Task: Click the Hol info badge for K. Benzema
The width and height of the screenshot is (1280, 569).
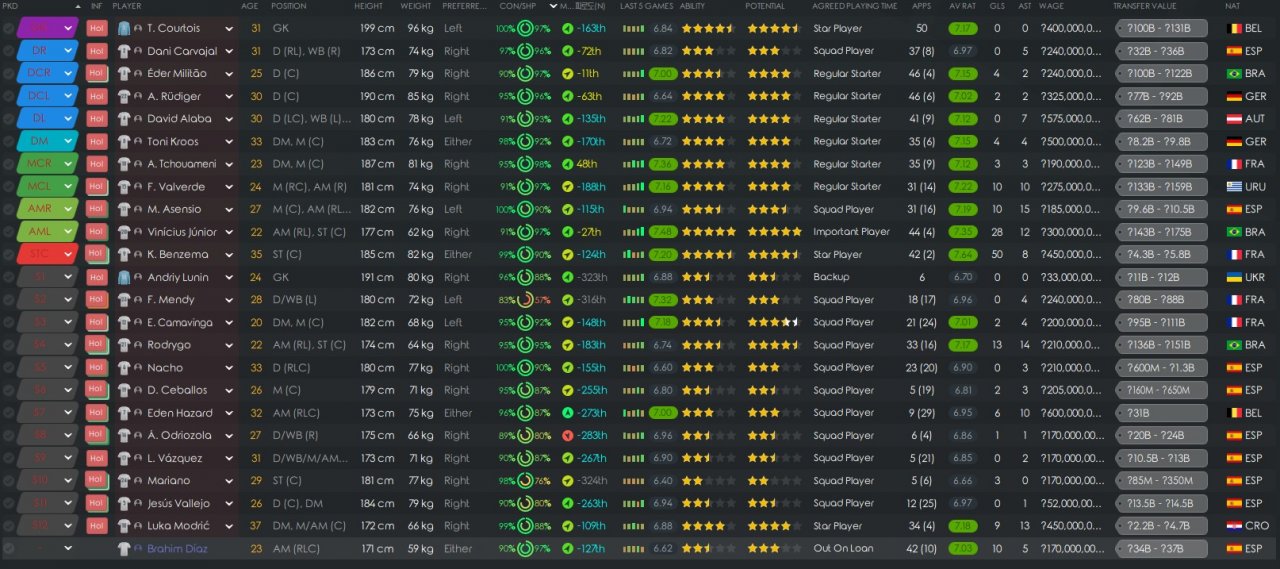Action: (96, 255)
